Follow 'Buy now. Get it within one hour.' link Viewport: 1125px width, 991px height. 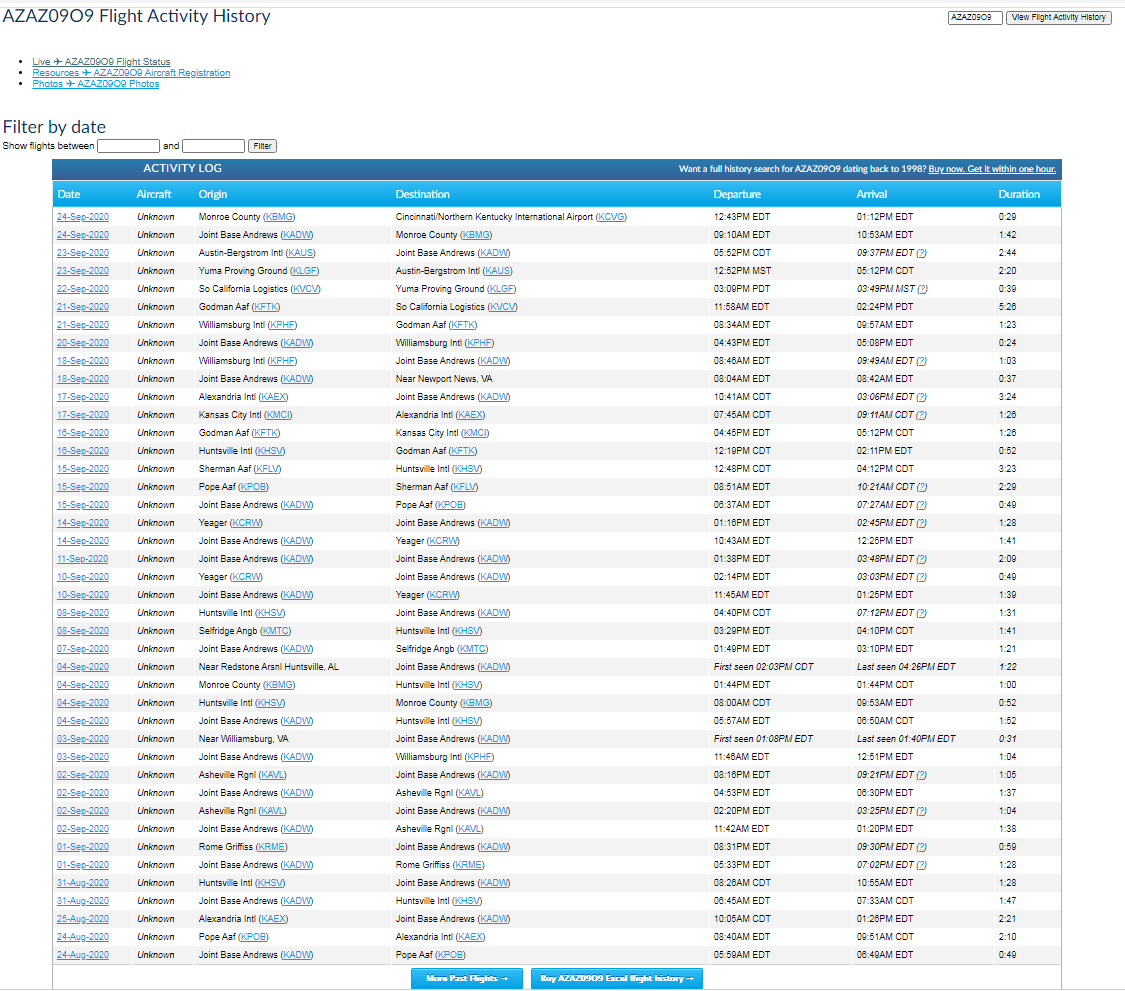[992, 169]
